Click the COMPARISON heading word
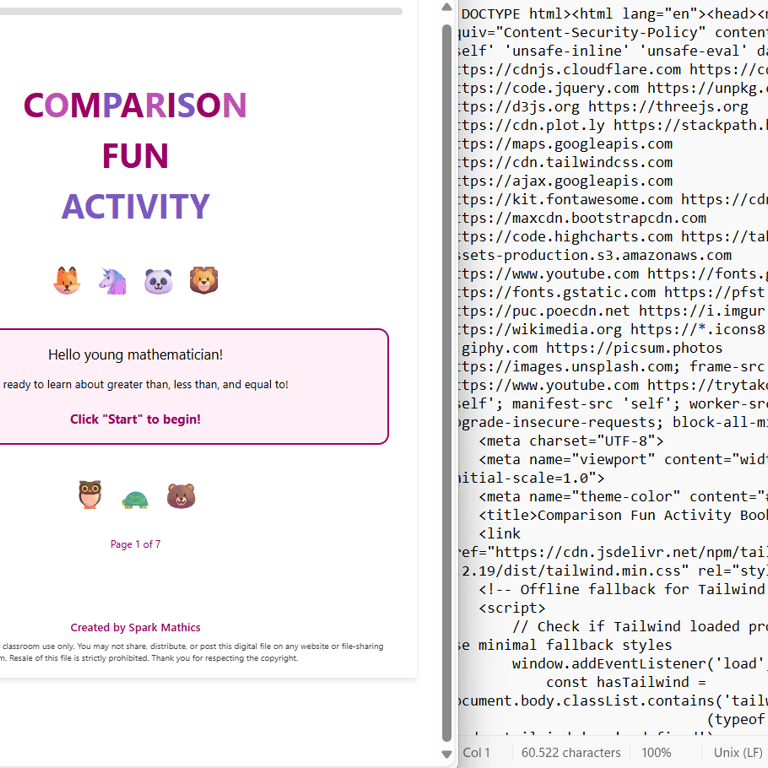Image resolution: width=768 pixels, height=768 pixels. tap(135, 105)
